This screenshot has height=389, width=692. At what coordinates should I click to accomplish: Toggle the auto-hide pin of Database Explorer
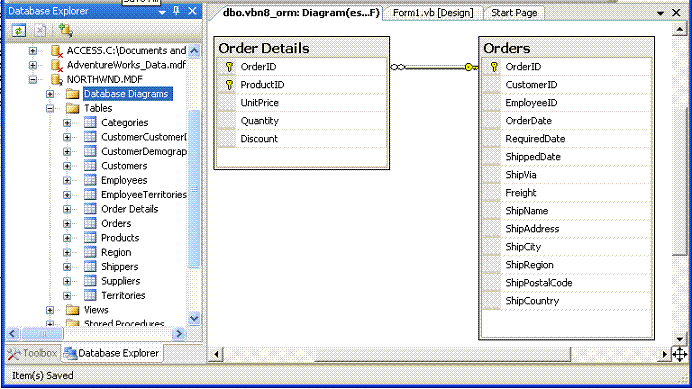pos(177,11)
